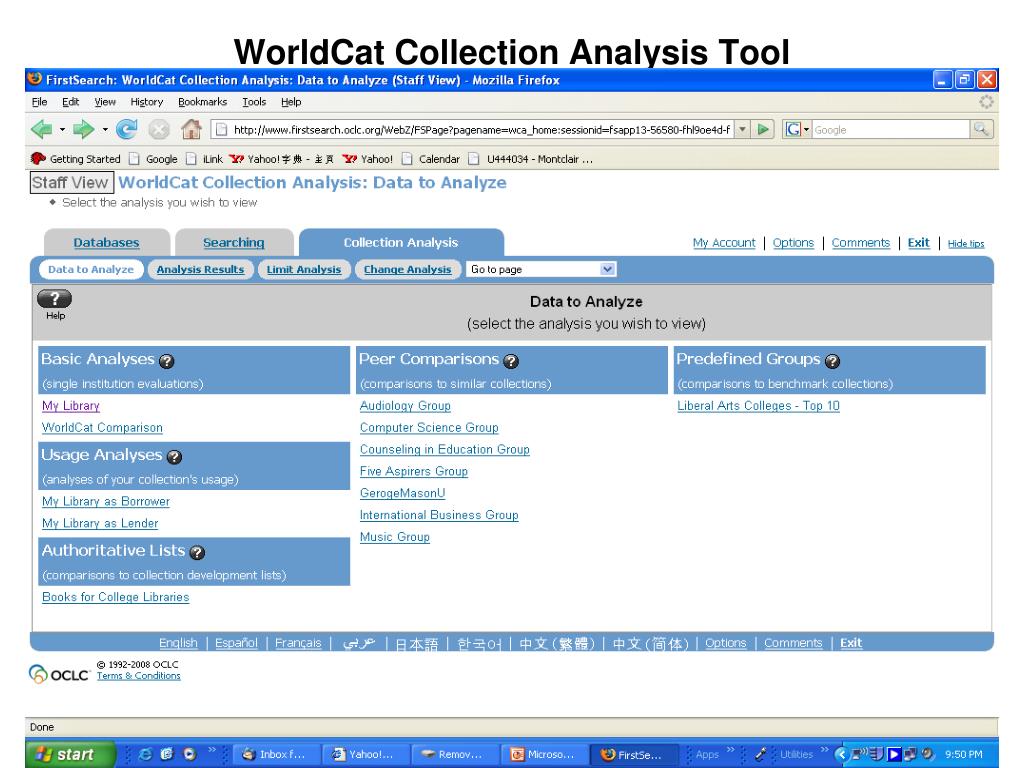Open the Tools menu
The height and width of the screenshot is (768, 1024).
[x=254, y=102]
